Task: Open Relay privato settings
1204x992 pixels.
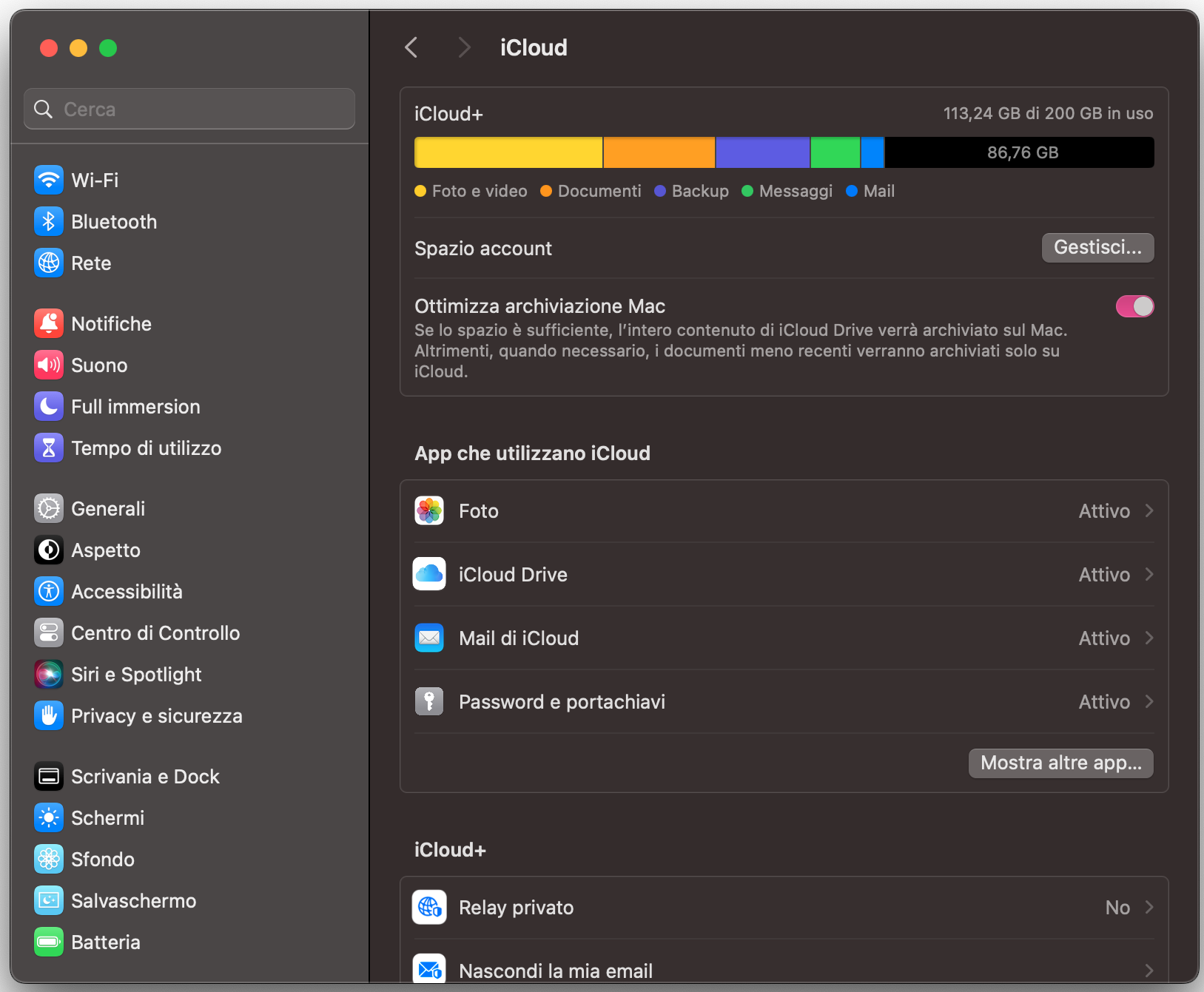Action: pyautogui.click(x=784, y=907)
